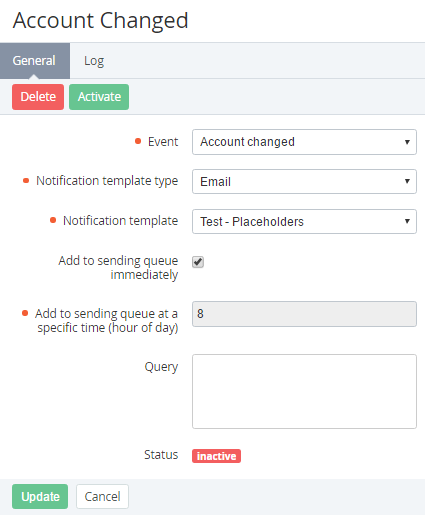
Task: Untick Add to sending queue immediately checkbox
Action: coord(198,262)
